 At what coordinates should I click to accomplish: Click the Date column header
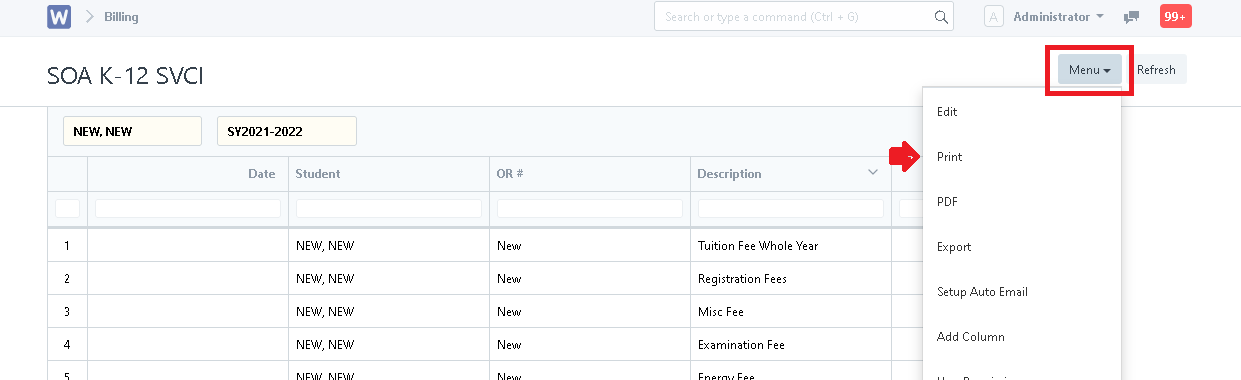[188, 174]
